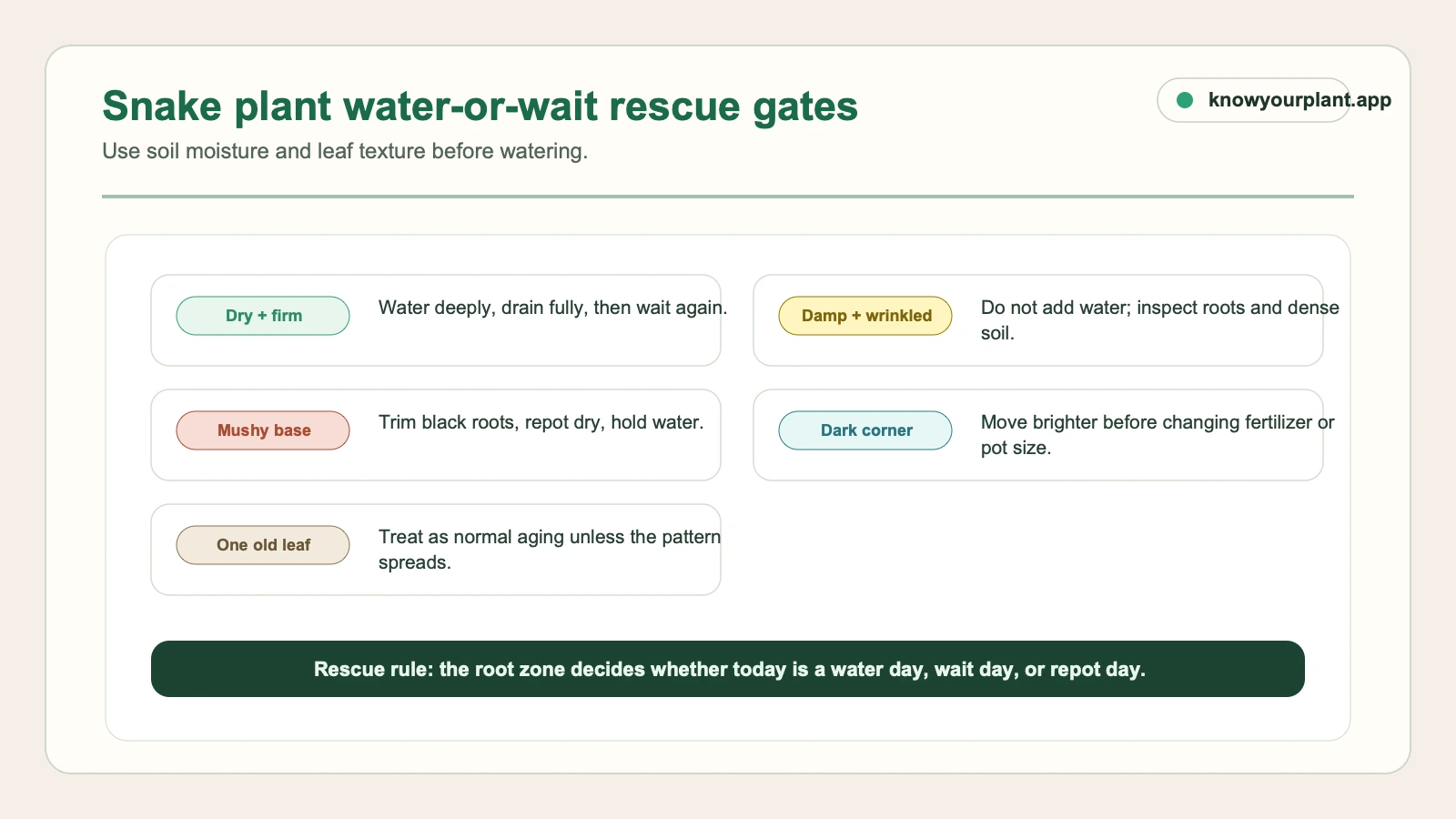Select the Mushy base pill
Image resolution: width=1456 pixels, height=819 pixels.
coord(263,430)
